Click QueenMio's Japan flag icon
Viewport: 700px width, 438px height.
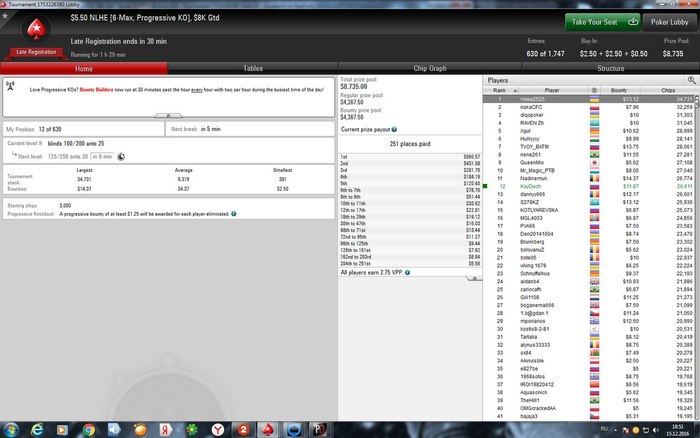click(x=594, y=163)
